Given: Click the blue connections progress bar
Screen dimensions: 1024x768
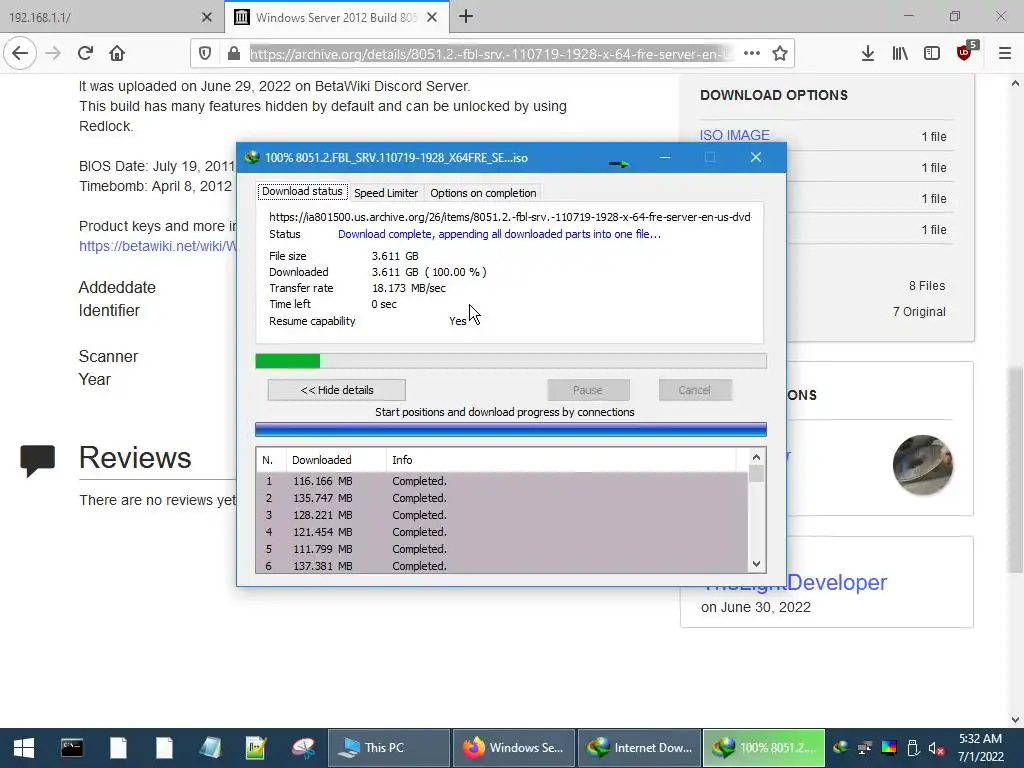Looking at the screenshot, I should click(x=511, y=429).
